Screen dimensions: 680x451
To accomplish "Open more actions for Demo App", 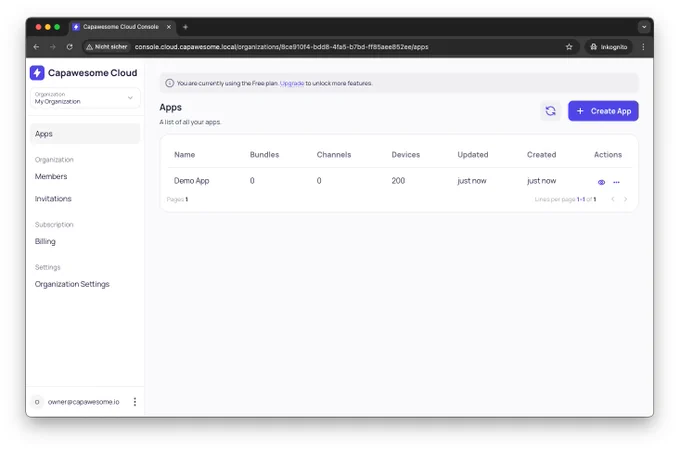I will [616, 182].
